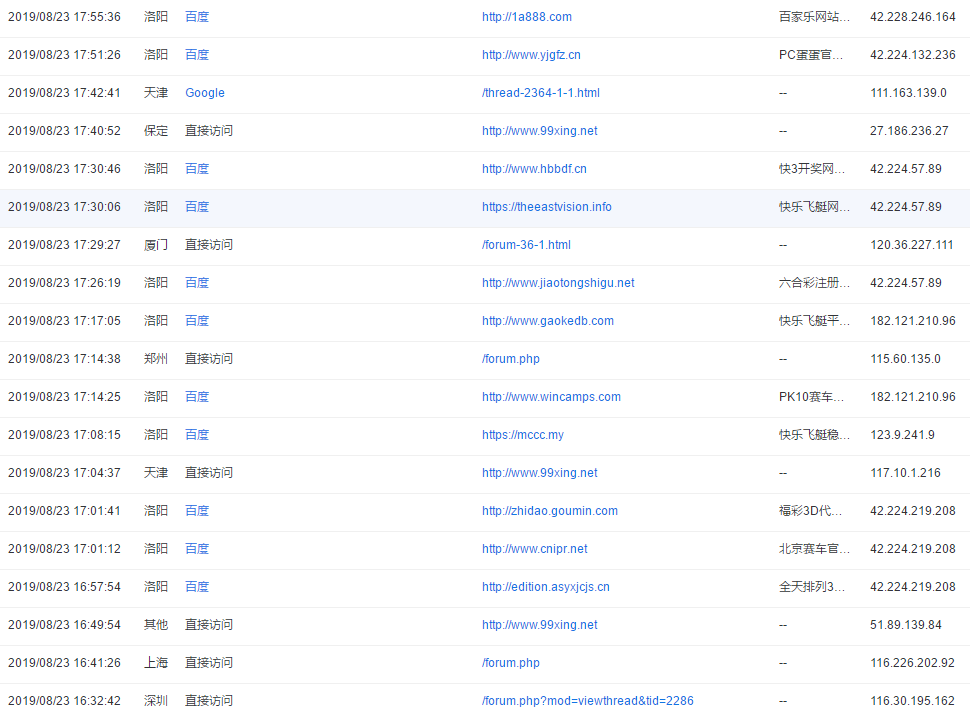Select the IP address 42.228.246.164
Image resolution: width=970 pixels, height=717 pixels.
(x=912, y=17)
